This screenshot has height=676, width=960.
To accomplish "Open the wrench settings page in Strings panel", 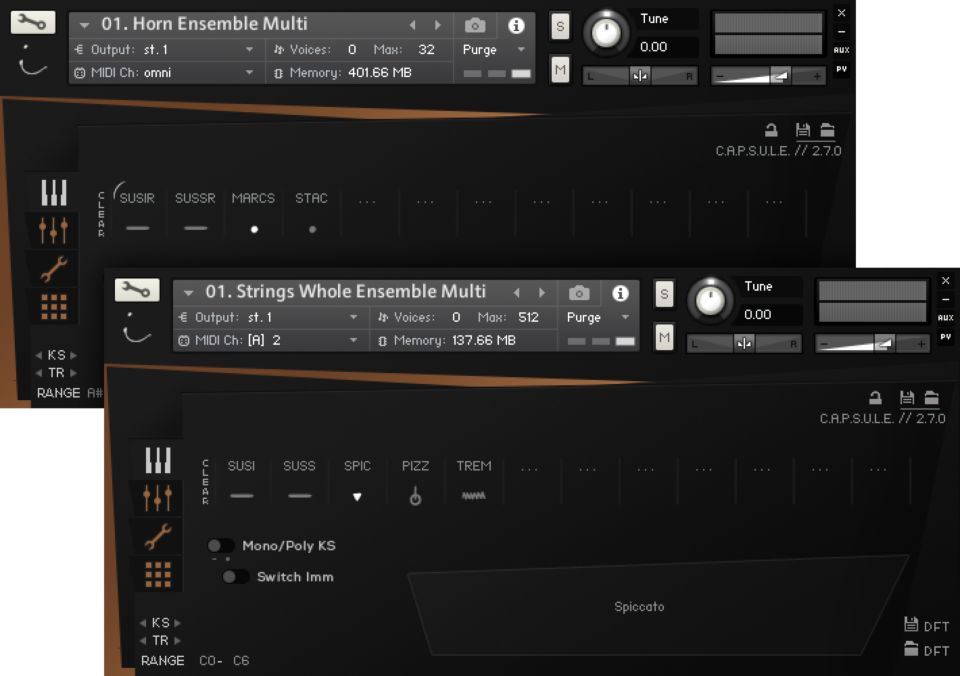I will click(158, 536).
